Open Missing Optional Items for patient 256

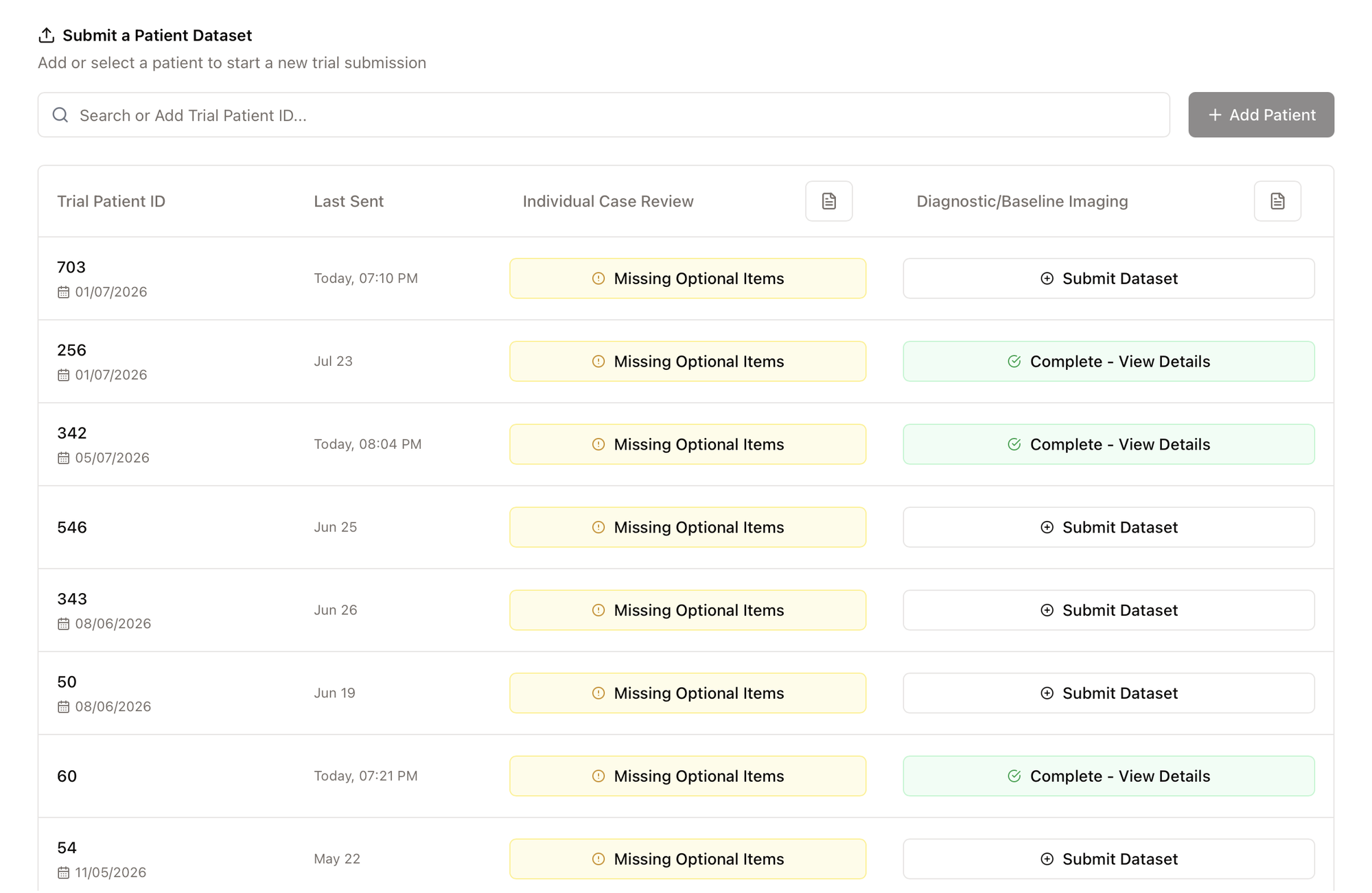pos(688,361)
